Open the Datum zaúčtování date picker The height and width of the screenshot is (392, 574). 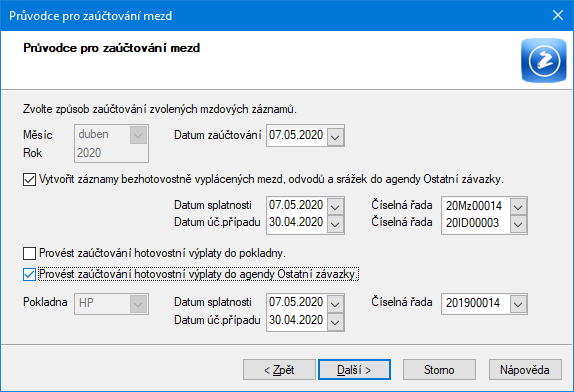coord(335,136)
